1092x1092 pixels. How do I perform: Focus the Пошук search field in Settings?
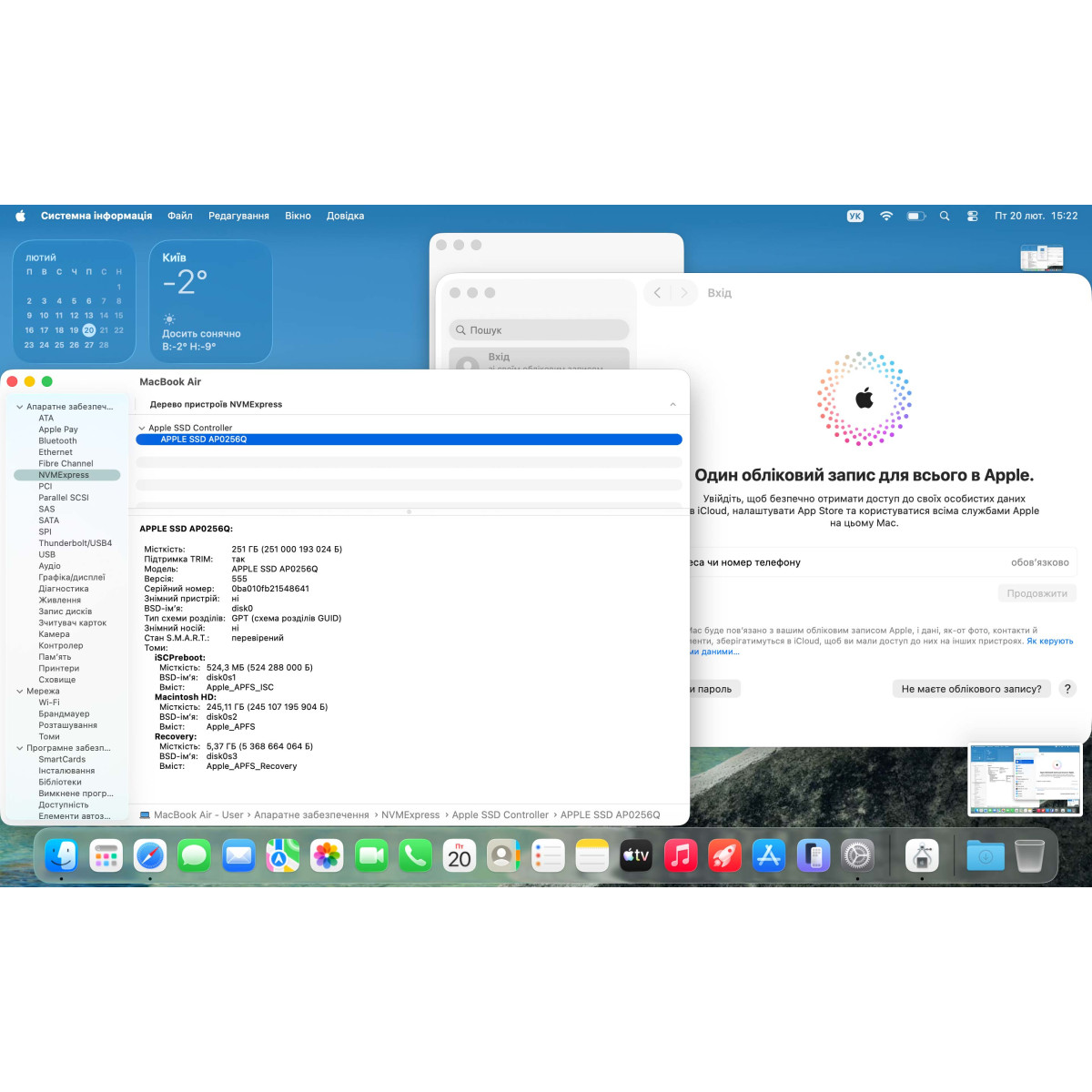point(539,330)
